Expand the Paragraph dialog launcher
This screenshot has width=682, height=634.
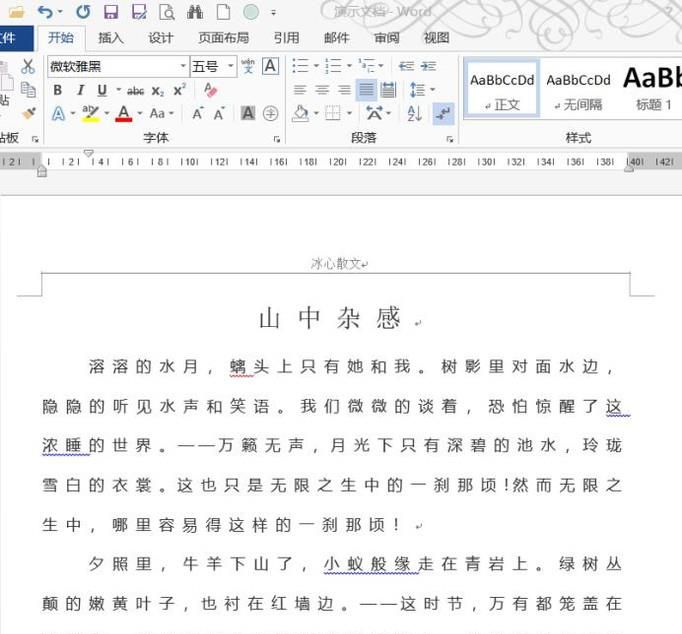pos(450,139)
